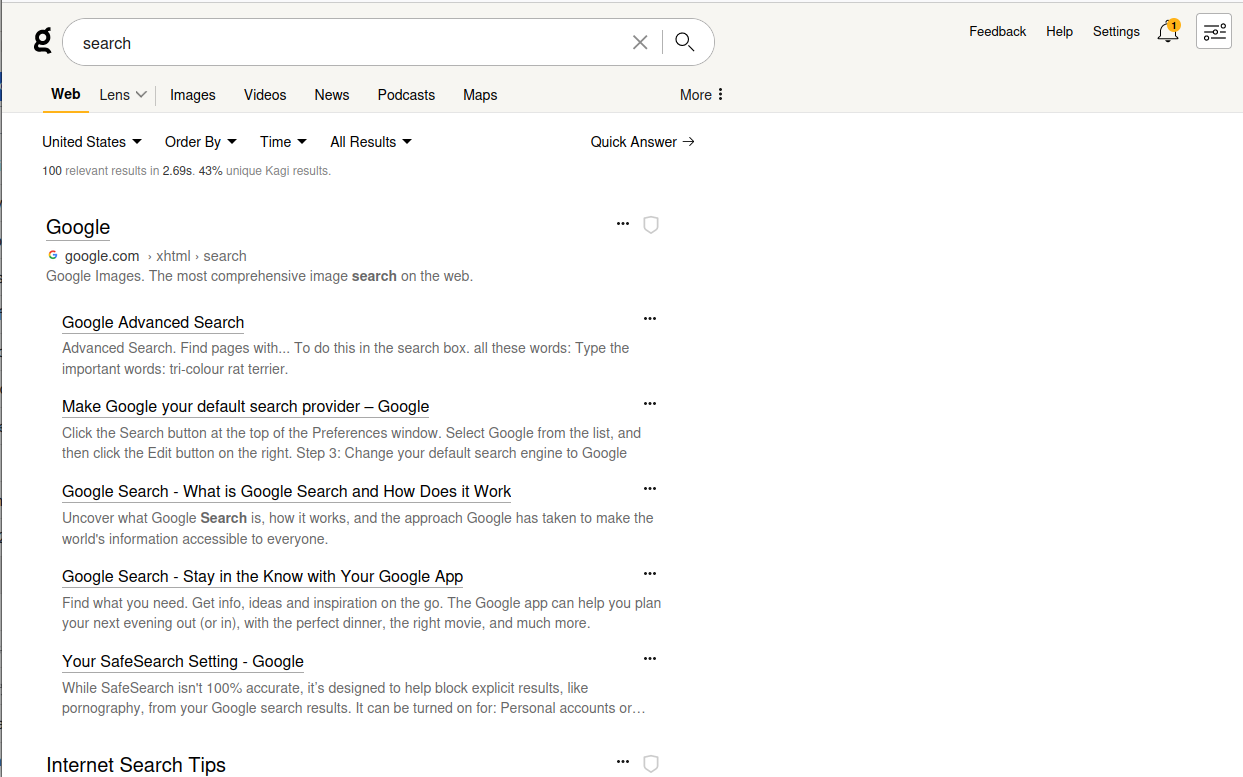Open the More vertical dots menu
Image resolution: width=1243 pixels, height=777 pixels.
[x=702, y=95]
